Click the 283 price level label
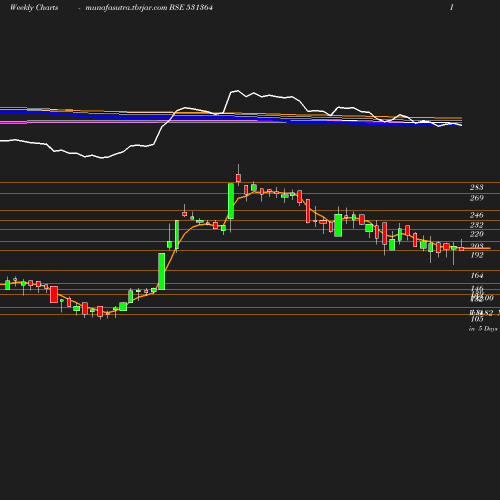 pyautogui.click(x=477, y=187)
